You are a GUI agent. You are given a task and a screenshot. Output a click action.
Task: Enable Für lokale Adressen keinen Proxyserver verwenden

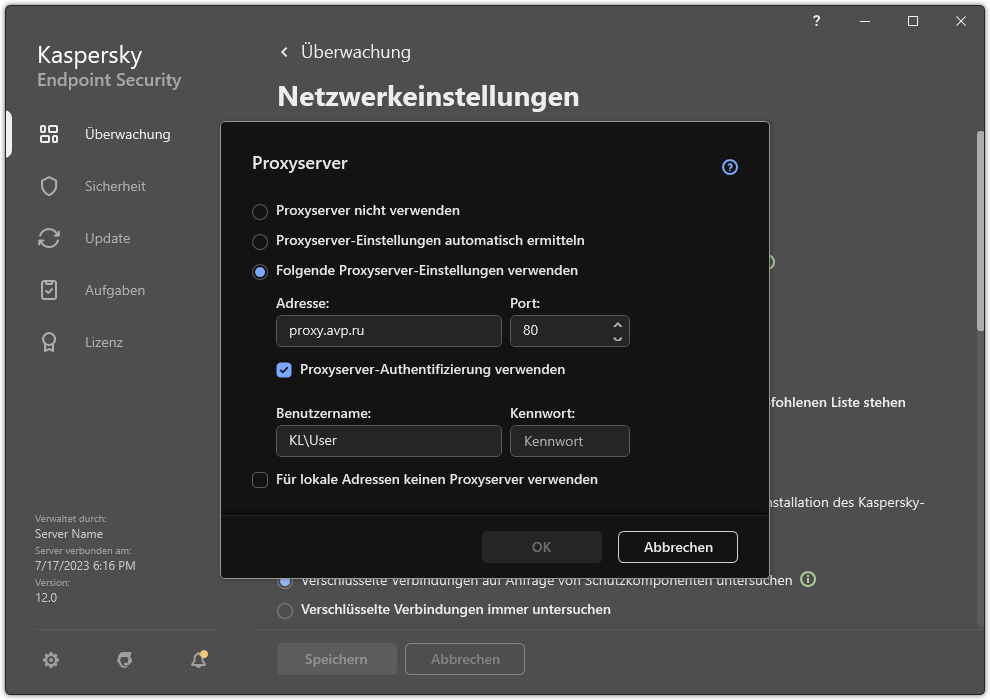[260, 479]
